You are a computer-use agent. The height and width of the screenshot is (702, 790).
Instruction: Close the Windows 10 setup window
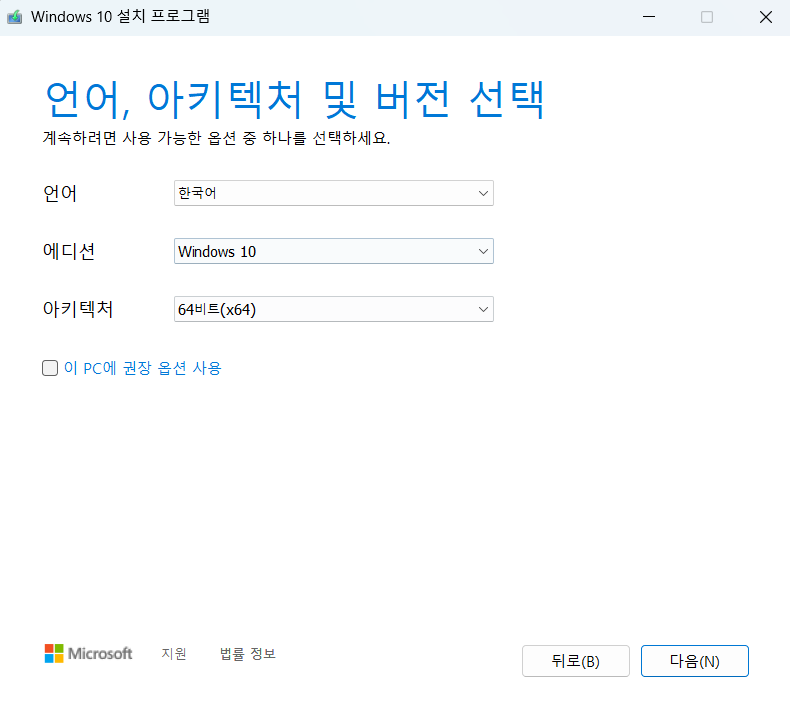(766, 17)
